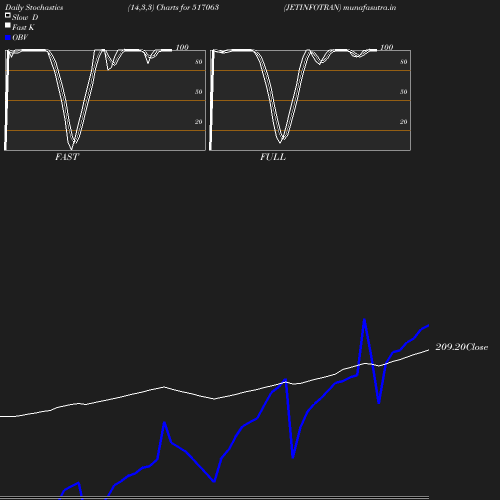The width and height of the screenshot is (500, 500).
Task: Click the '80' axis label in FULL chart
Action: point(404,62)
